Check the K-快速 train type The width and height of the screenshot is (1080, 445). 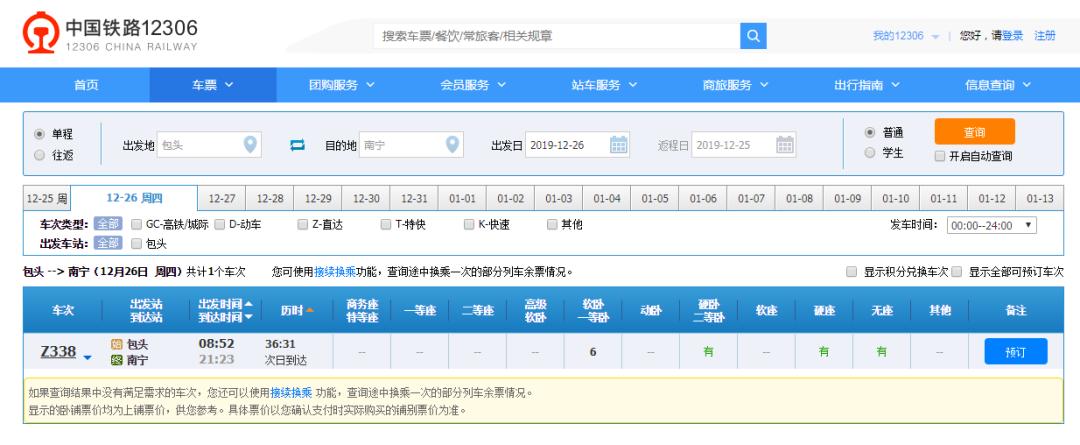point(469,224)
